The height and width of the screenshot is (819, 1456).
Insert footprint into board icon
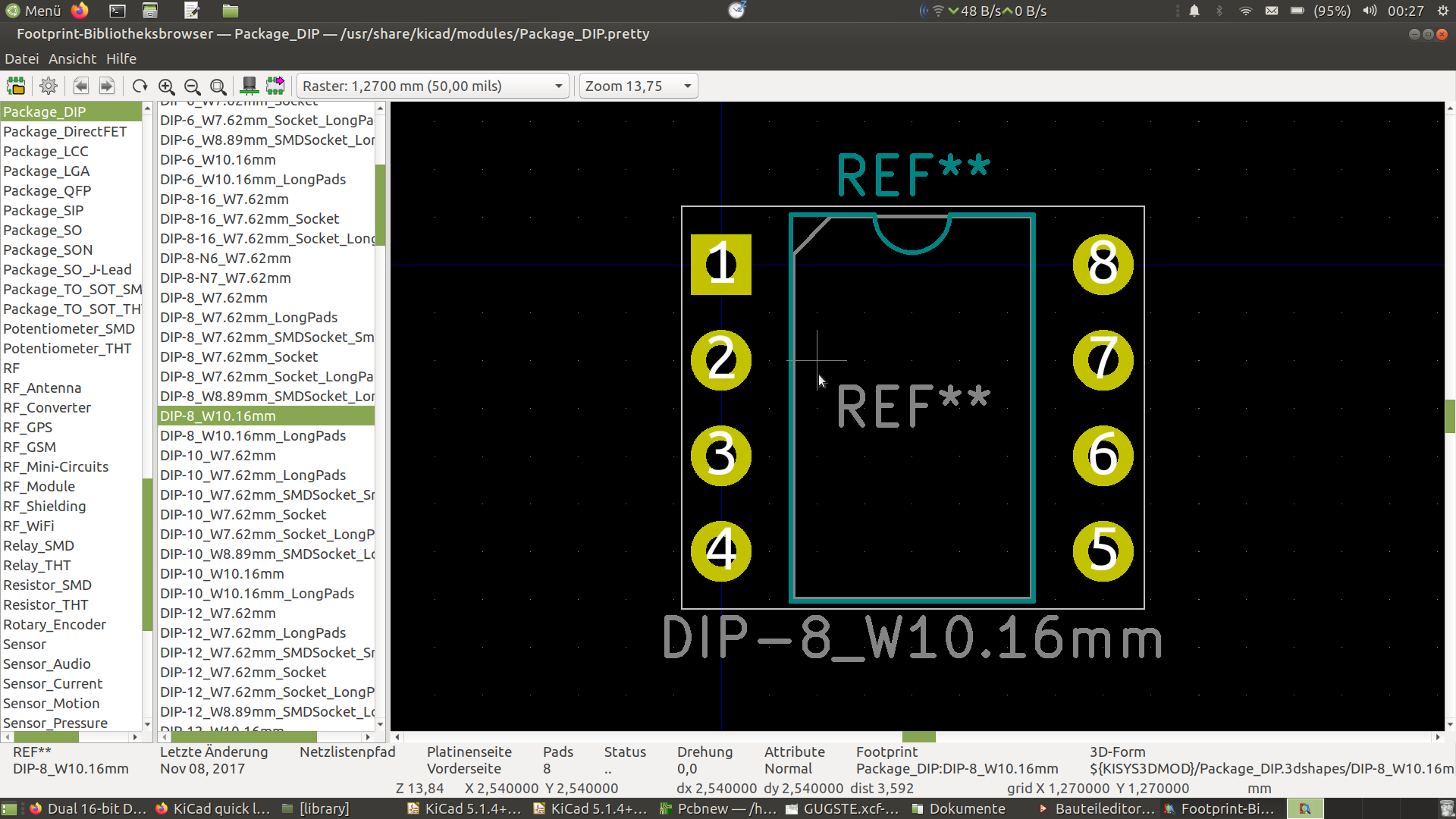pos(275,86)
